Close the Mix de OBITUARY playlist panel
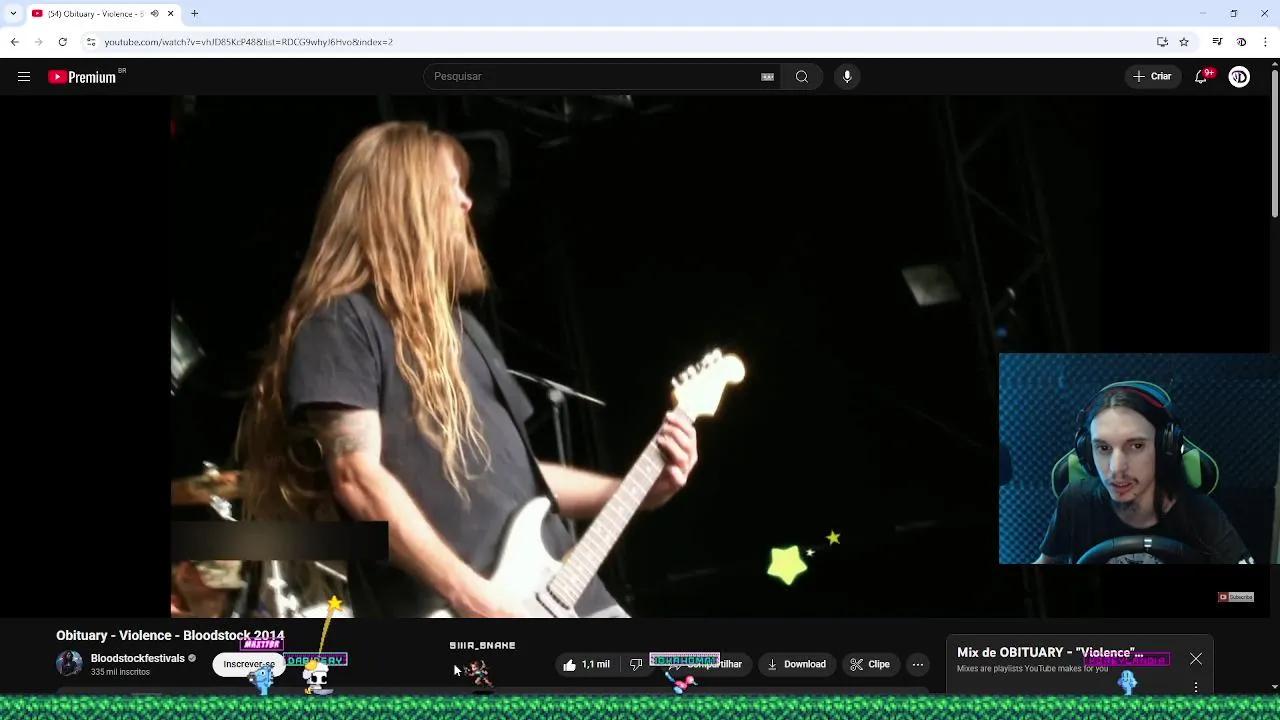The image size is (1280, 720). (x=1196, y=659)
